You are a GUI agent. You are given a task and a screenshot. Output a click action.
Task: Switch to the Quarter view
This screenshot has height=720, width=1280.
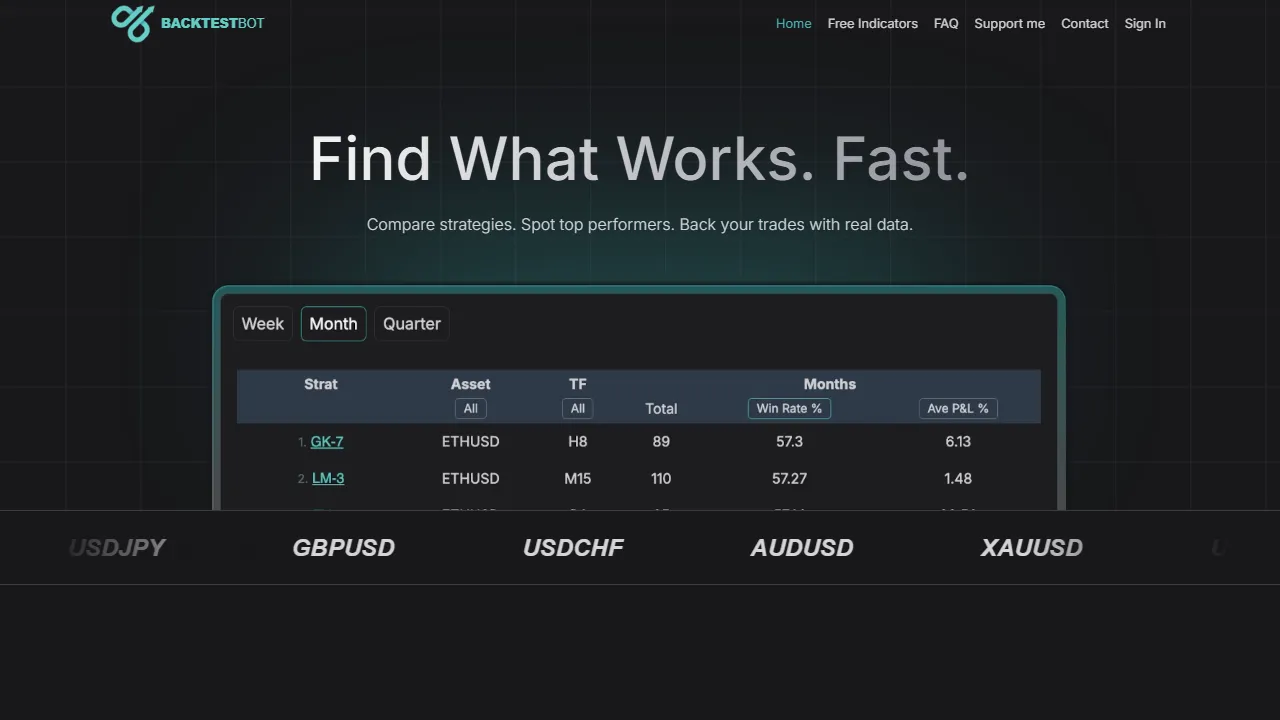tap(411, 323)
